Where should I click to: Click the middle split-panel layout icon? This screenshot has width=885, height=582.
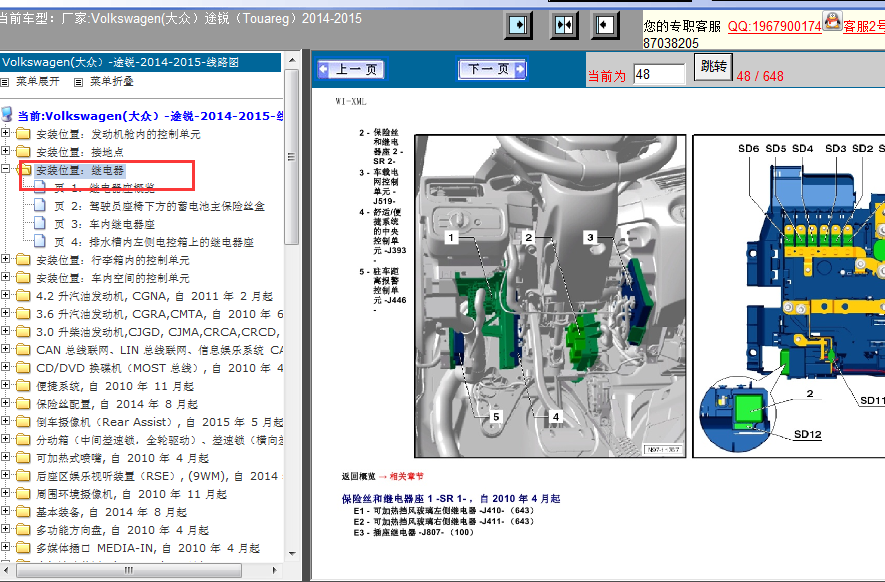pos(563,25)
